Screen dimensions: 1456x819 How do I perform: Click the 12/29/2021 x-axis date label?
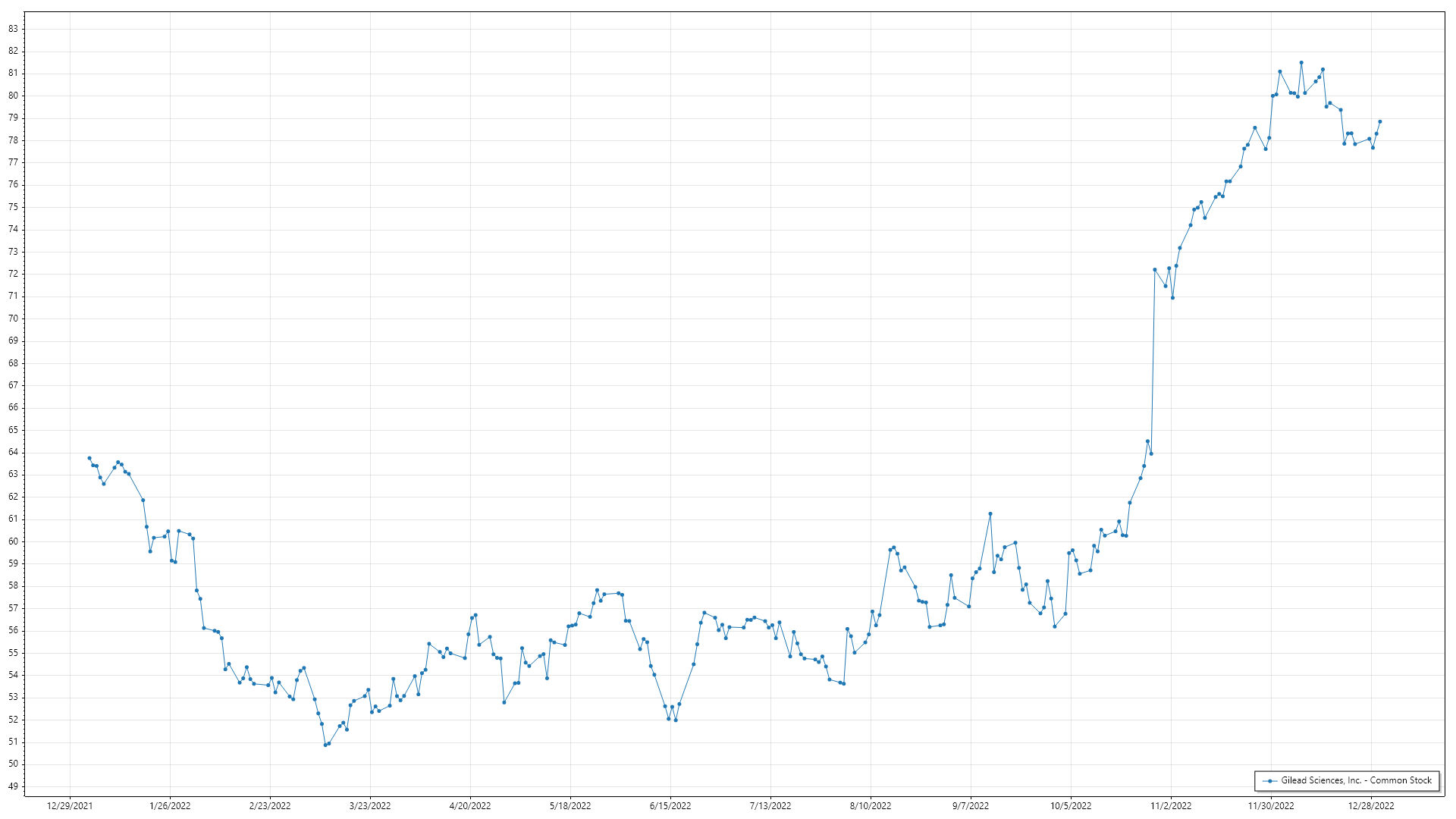(x=70, y=806)
